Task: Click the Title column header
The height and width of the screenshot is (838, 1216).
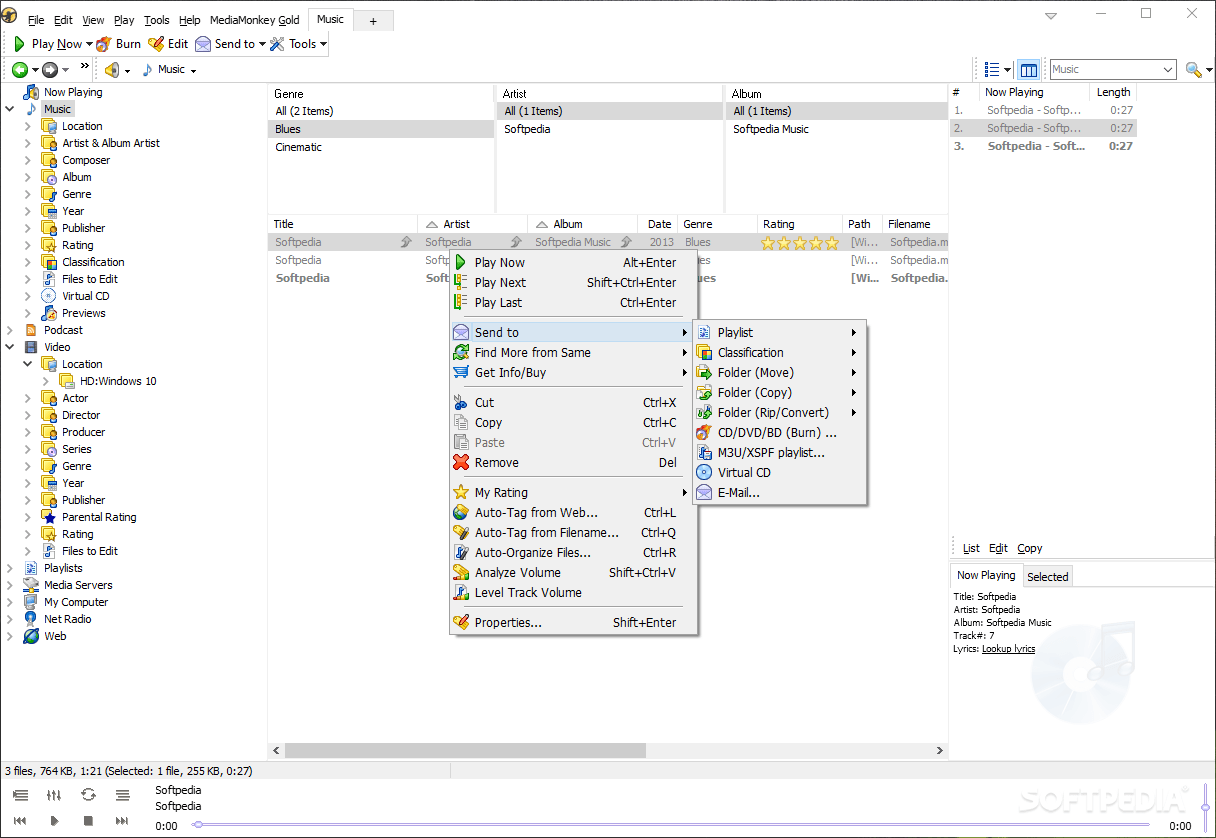Action: tap(343, 224)
